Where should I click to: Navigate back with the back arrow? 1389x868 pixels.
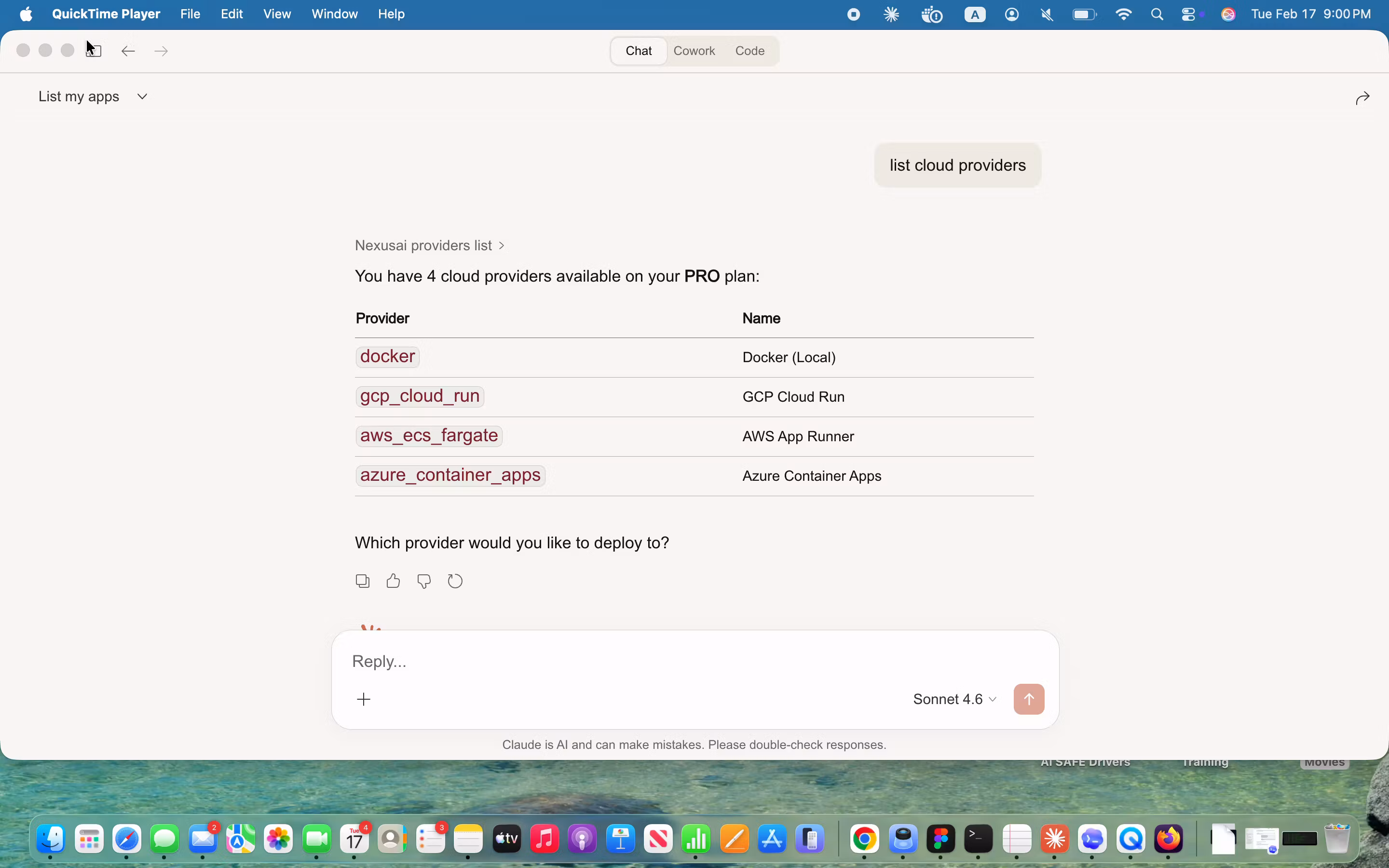[127, 51]
